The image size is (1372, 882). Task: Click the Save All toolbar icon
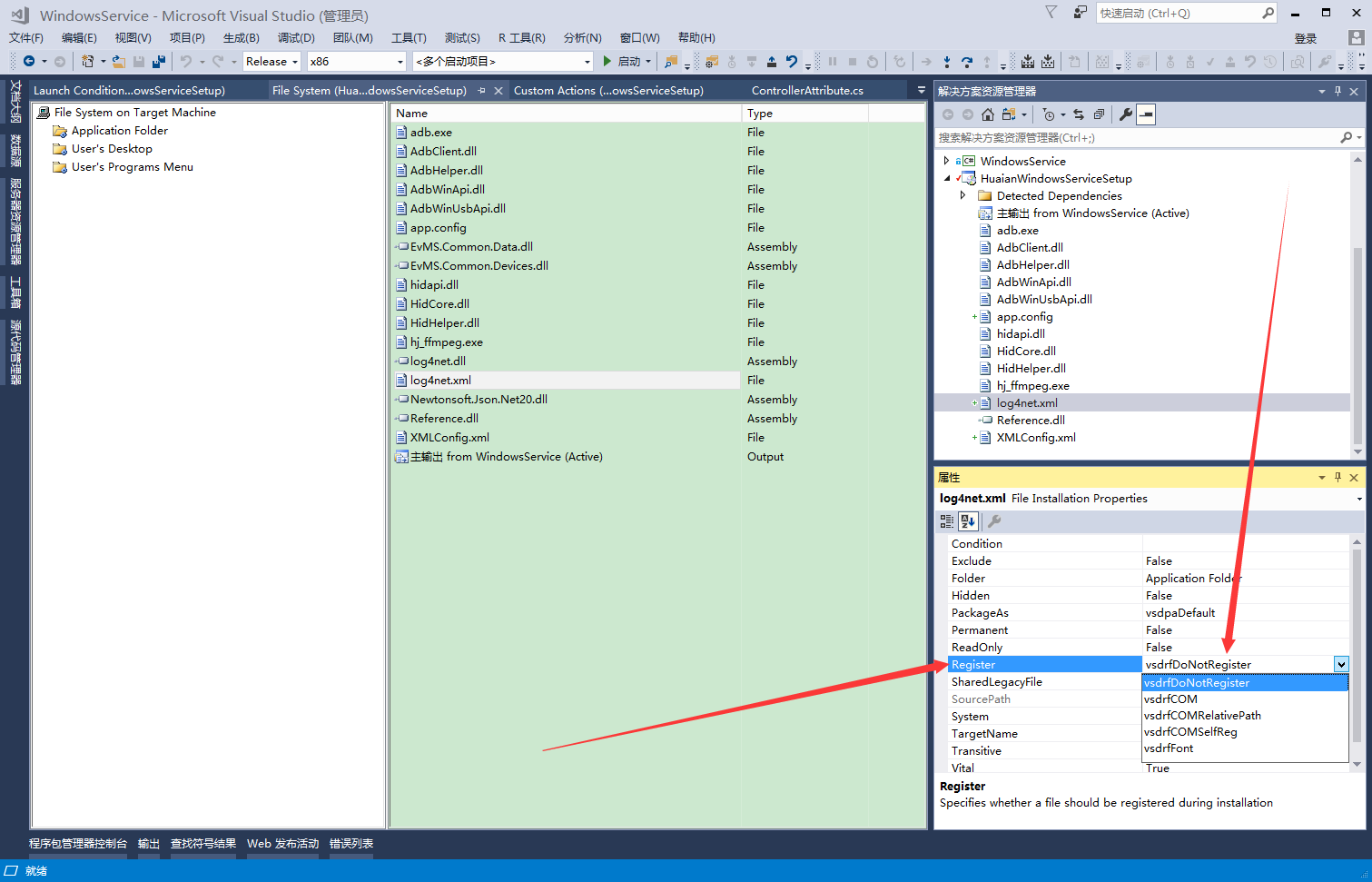point(159,62)
